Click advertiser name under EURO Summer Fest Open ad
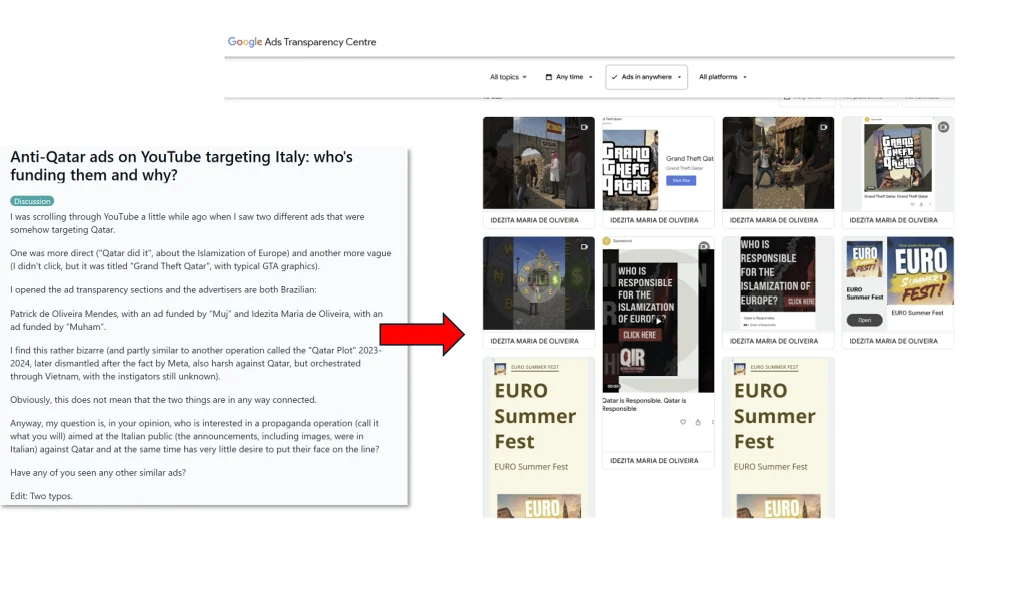The width and height of the screenshot is (1010, 590). point(893,341)
